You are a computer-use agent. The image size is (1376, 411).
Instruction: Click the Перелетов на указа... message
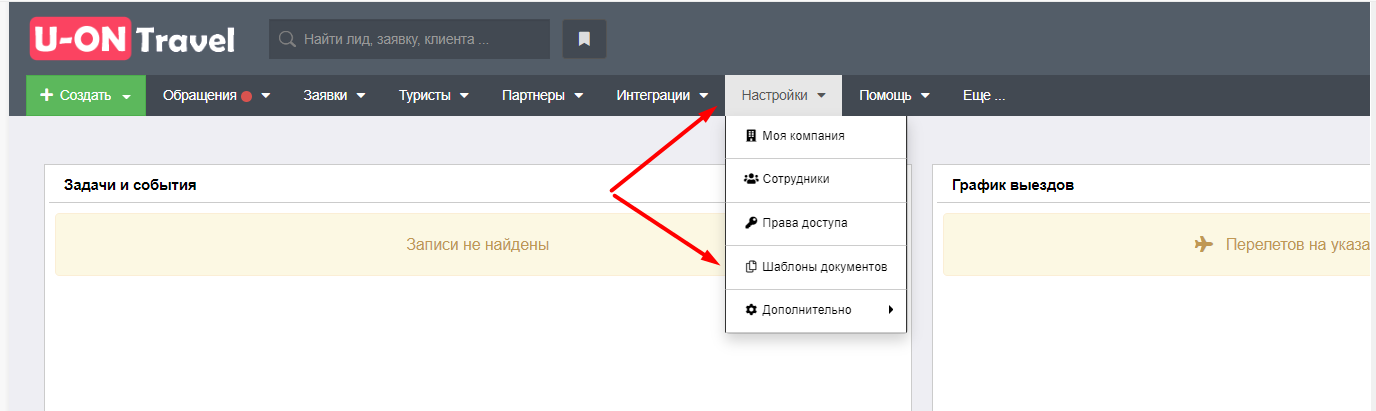tap(1296, 244)
